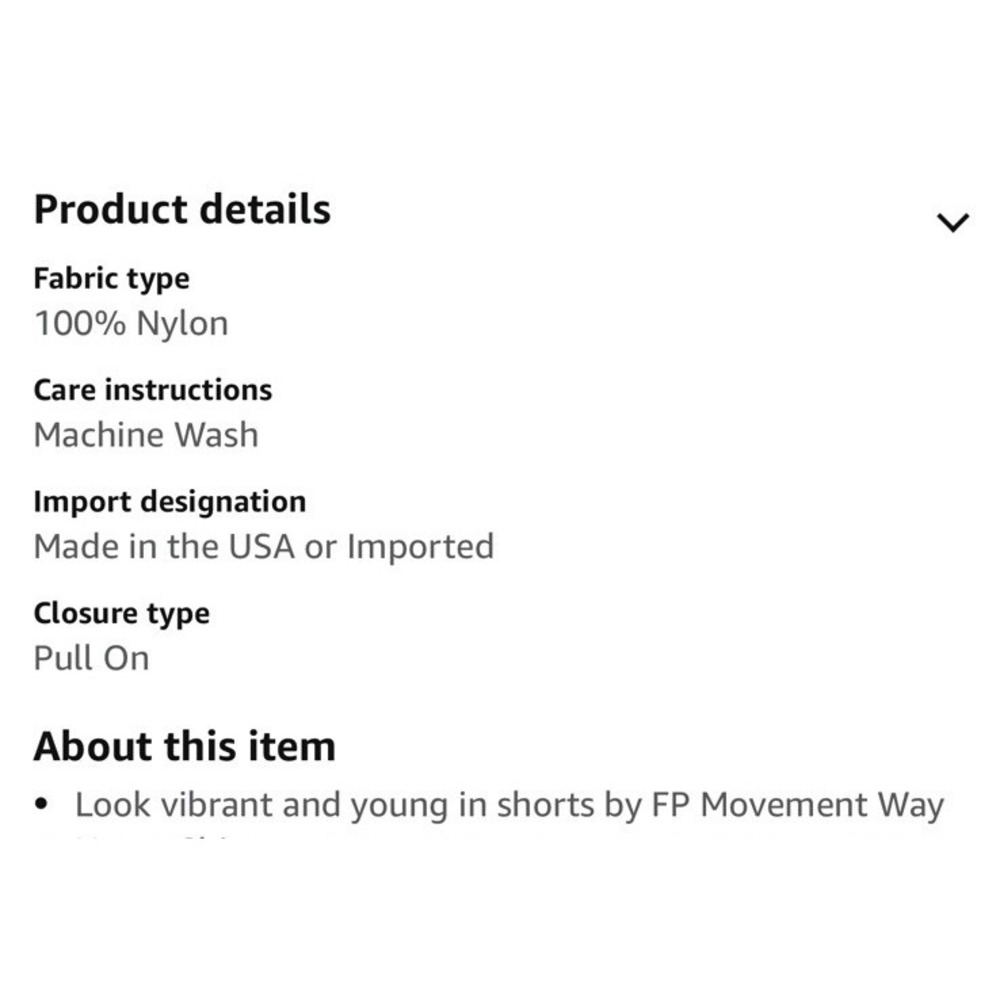Click the word Nylon in fabric details
The height and width of the screenshot is (1000, 1000).
click(x=182, y=325)
